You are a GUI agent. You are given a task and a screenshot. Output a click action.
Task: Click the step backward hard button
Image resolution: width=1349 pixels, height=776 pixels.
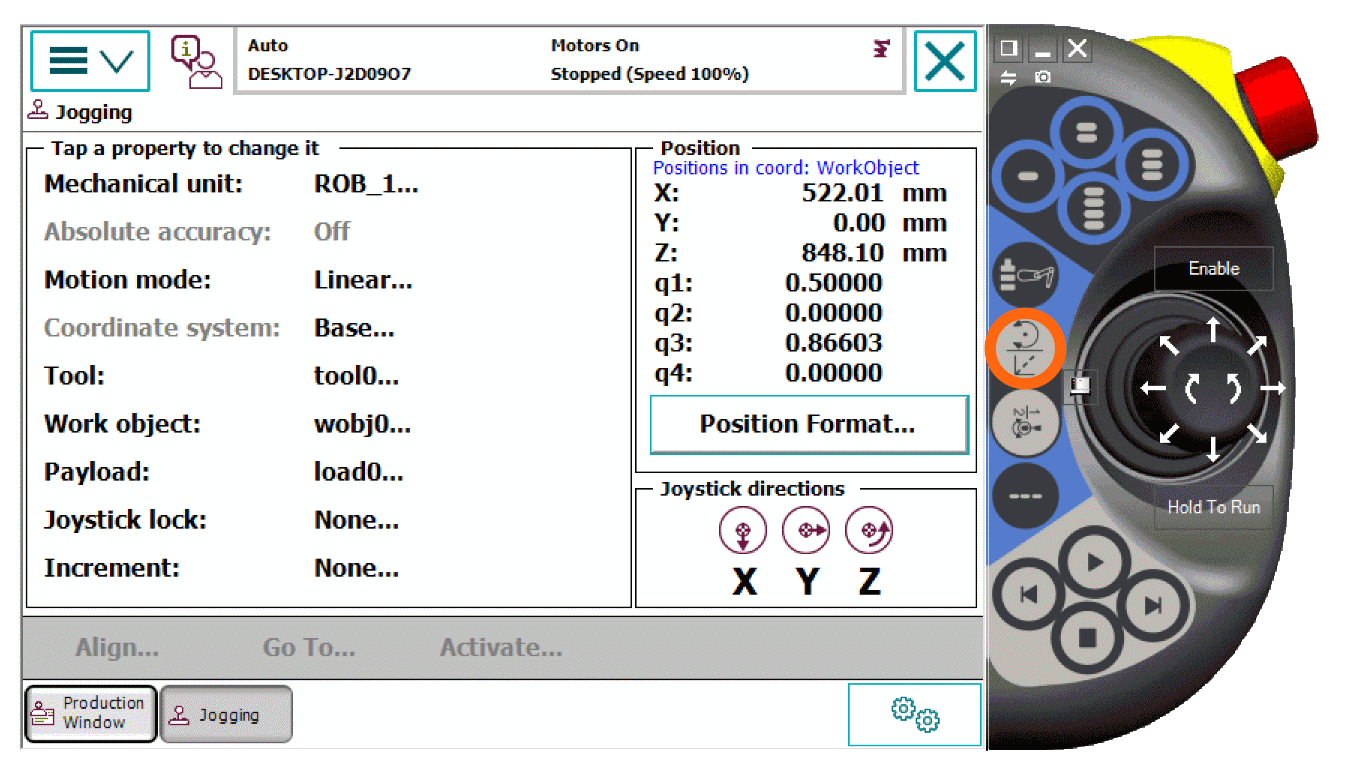pyautogui.click(x=1029, y=595)
